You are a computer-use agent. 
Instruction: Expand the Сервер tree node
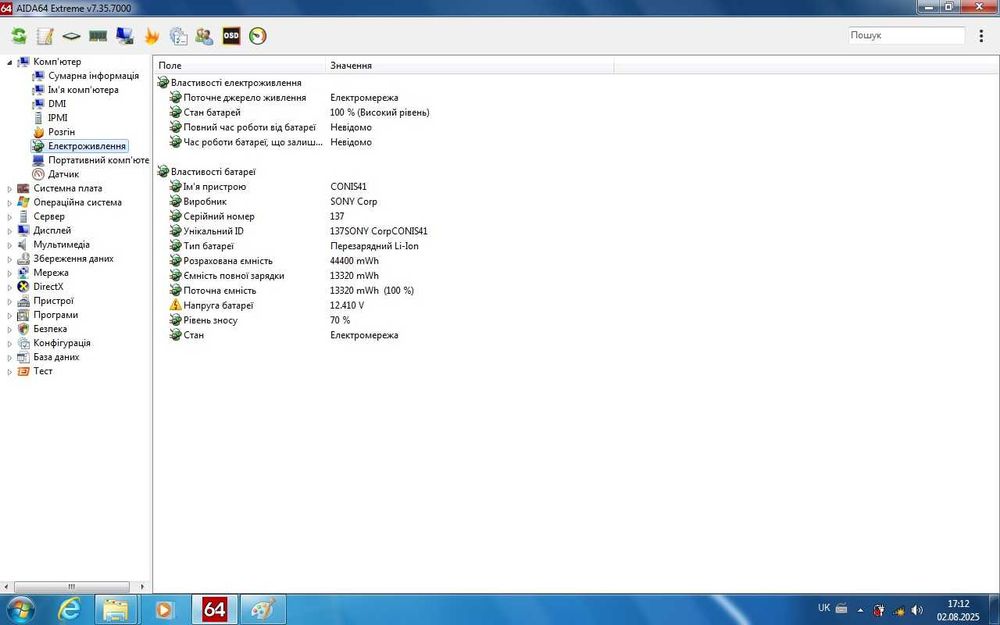(10, 217)
